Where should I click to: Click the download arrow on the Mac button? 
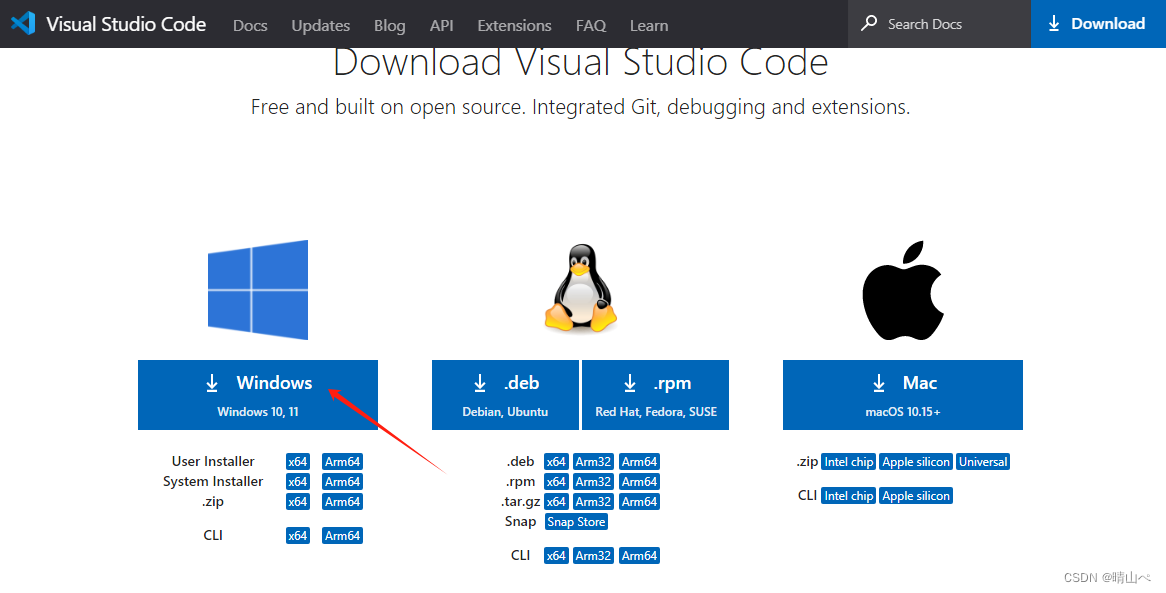(879, 383)
